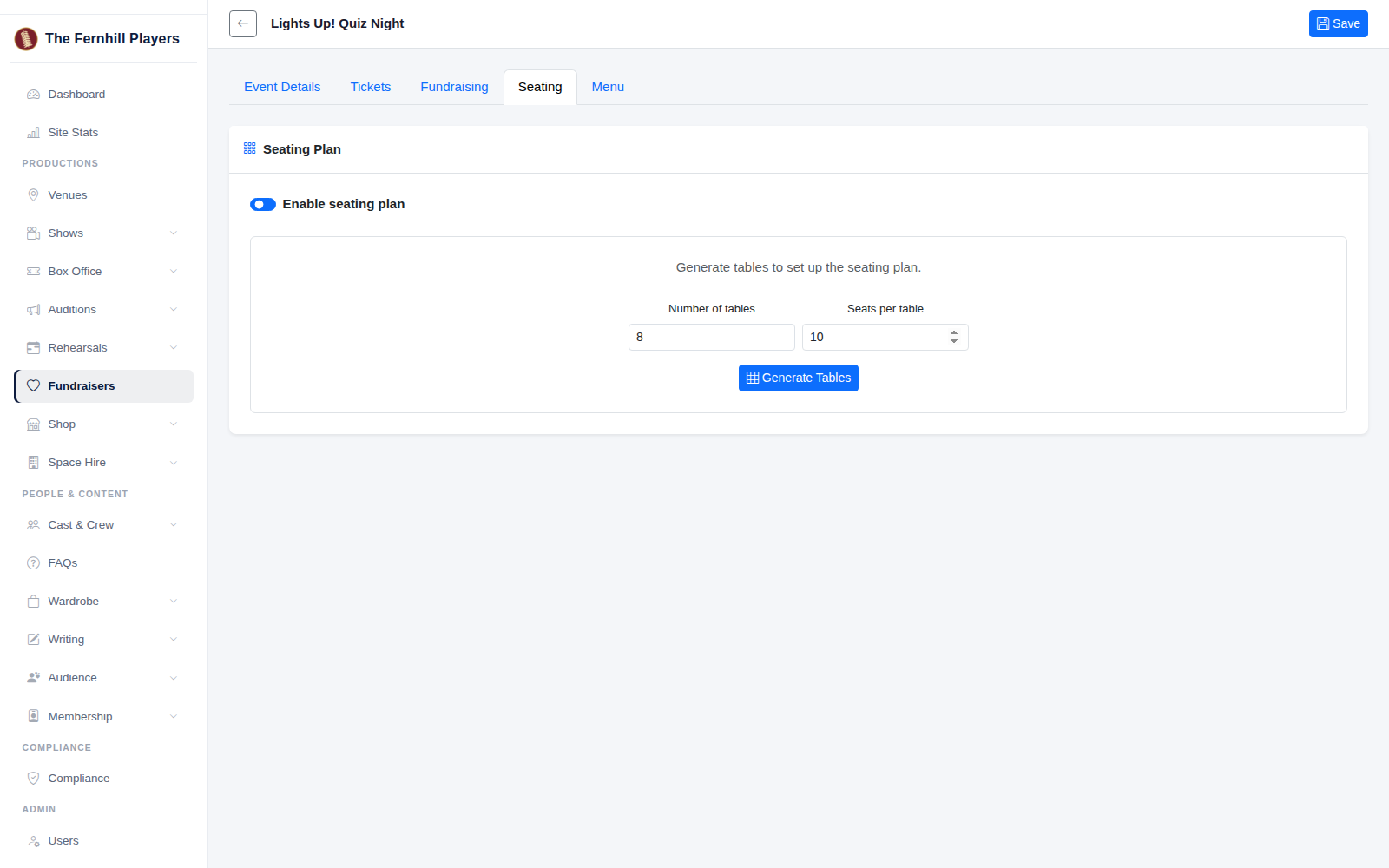
Task: Open Dashboard via its gauge icon
Action: (33, 95)
